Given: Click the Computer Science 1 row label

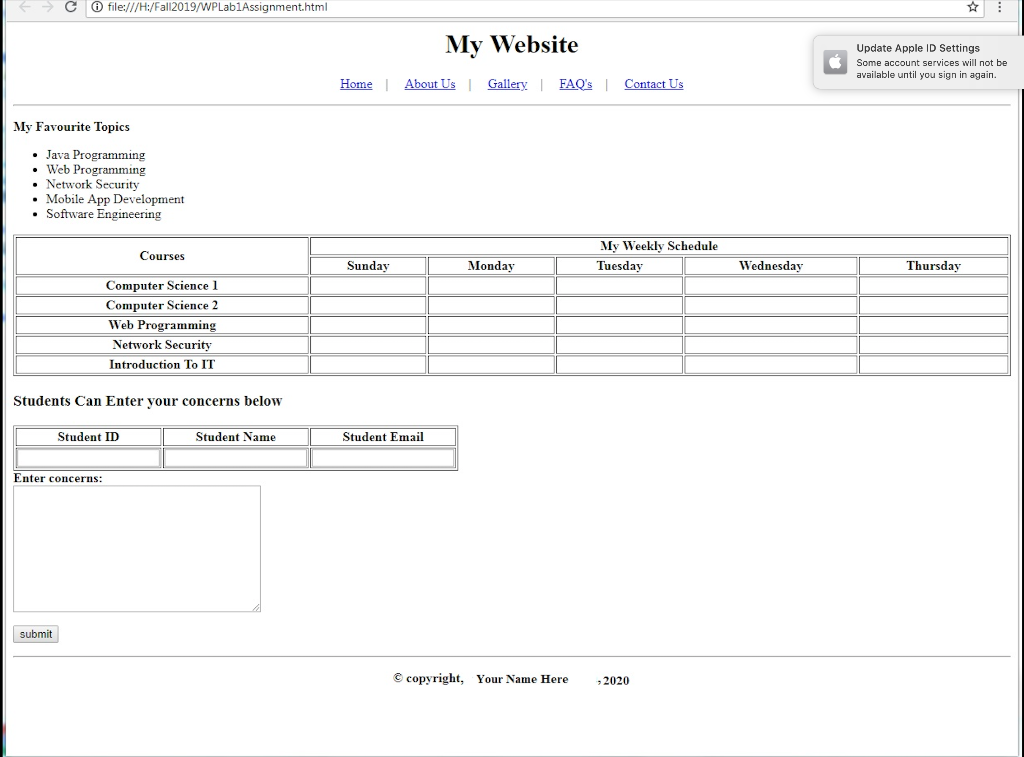Looking at the screenshot, I should click(162, 285).
